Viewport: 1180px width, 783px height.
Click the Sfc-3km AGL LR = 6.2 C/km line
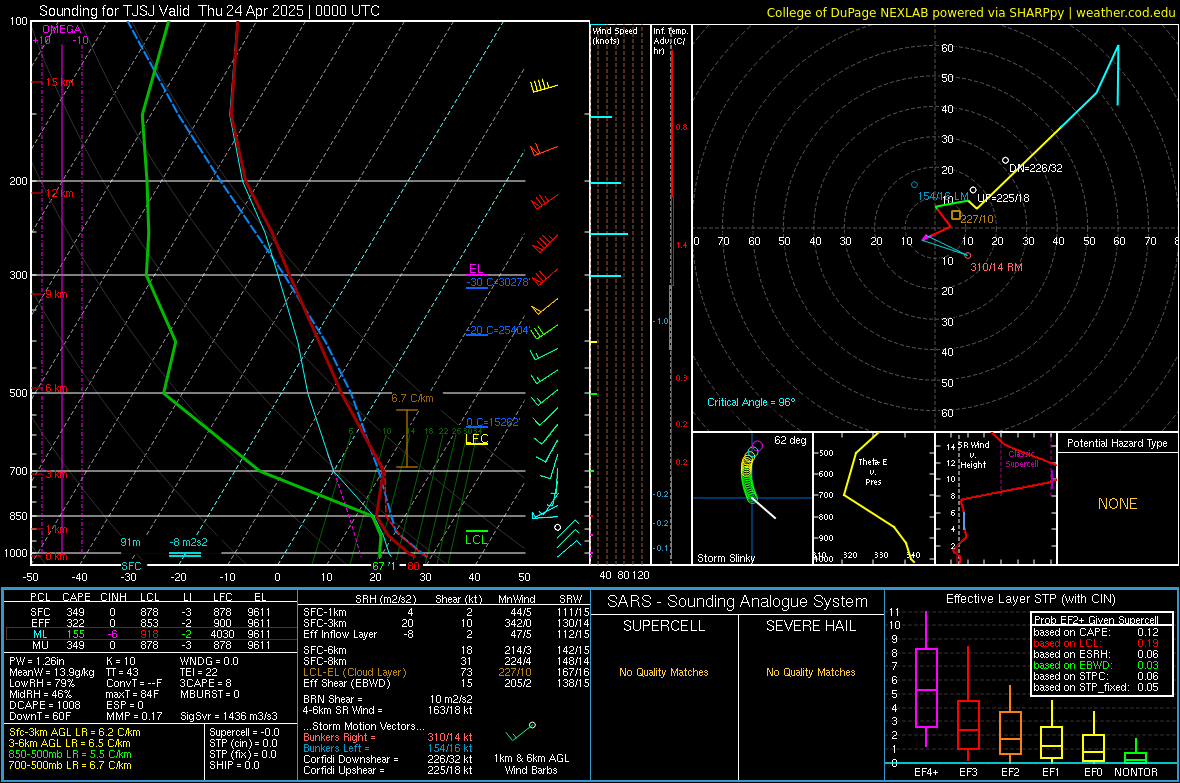(x=75, y=733)
